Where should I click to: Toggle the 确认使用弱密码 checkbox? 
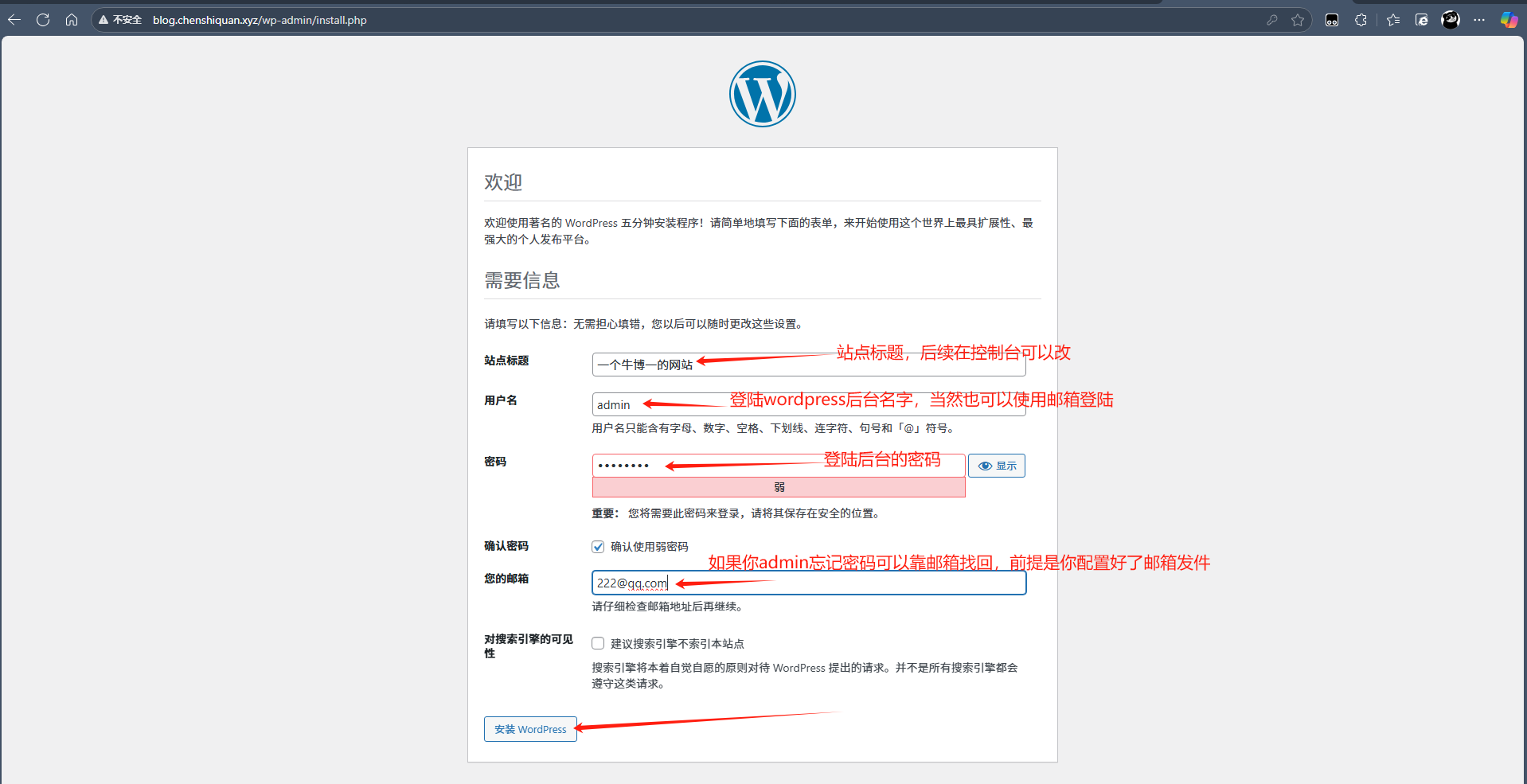(x=598, y=547)
